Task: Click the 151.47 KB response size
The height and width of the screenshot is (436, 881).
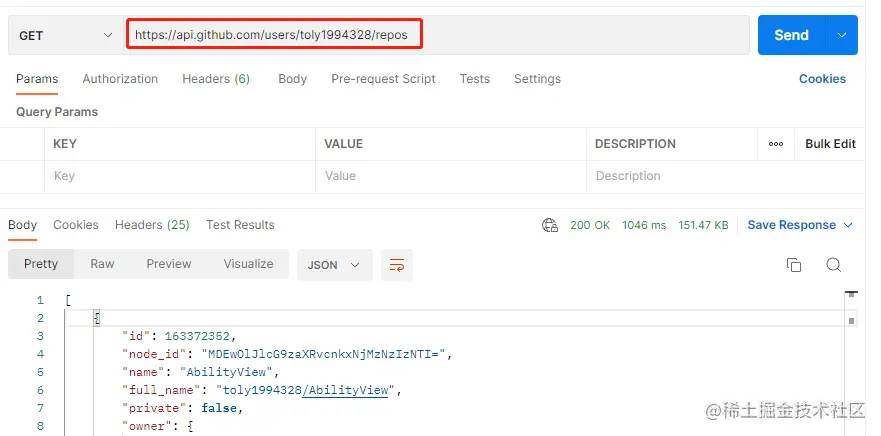Action: click(703, 225)
